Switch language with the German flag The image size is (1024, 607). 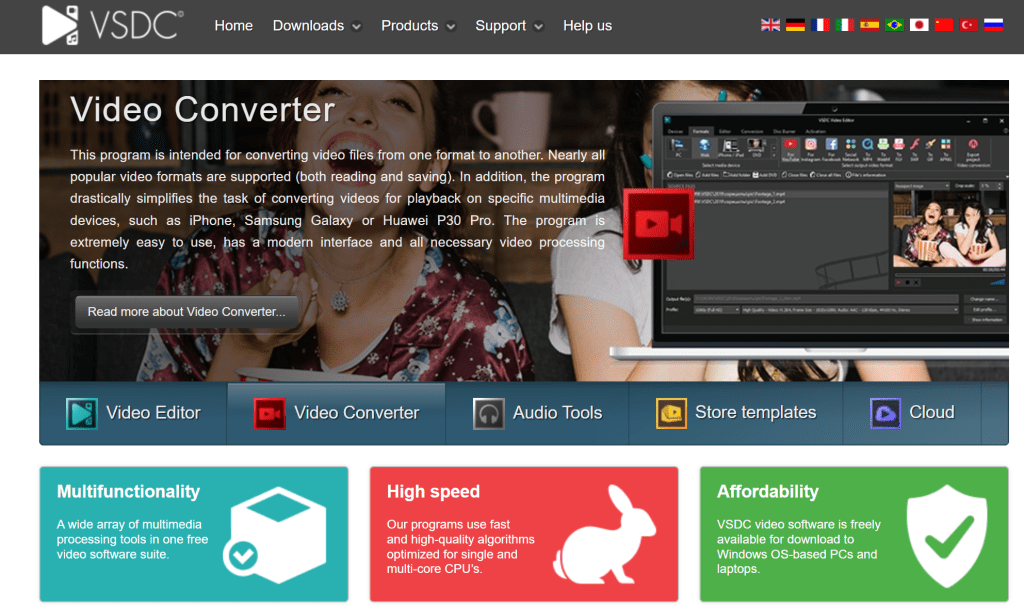pos(795,25)
